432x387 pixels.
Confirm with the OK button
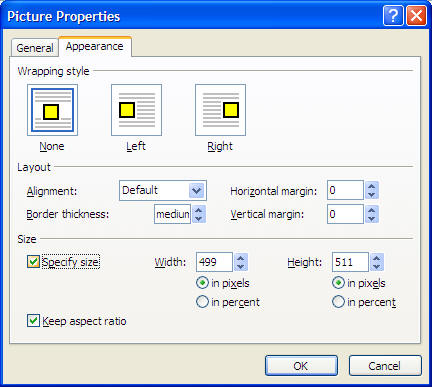pyautogui.click(x=301, y=366)
